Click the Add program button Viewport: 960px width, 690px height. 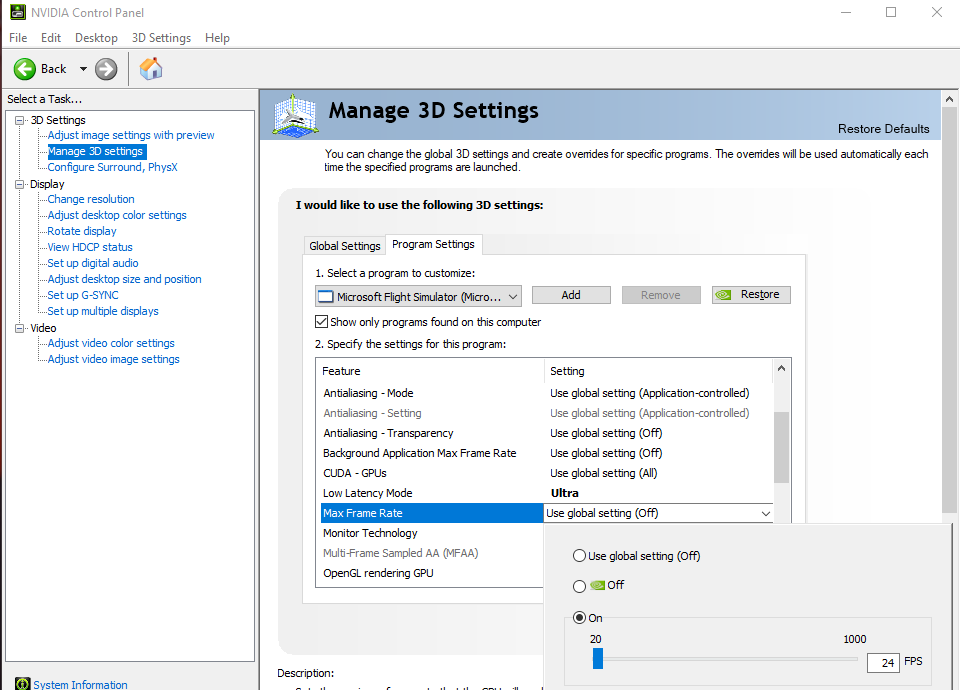point(571,295)
